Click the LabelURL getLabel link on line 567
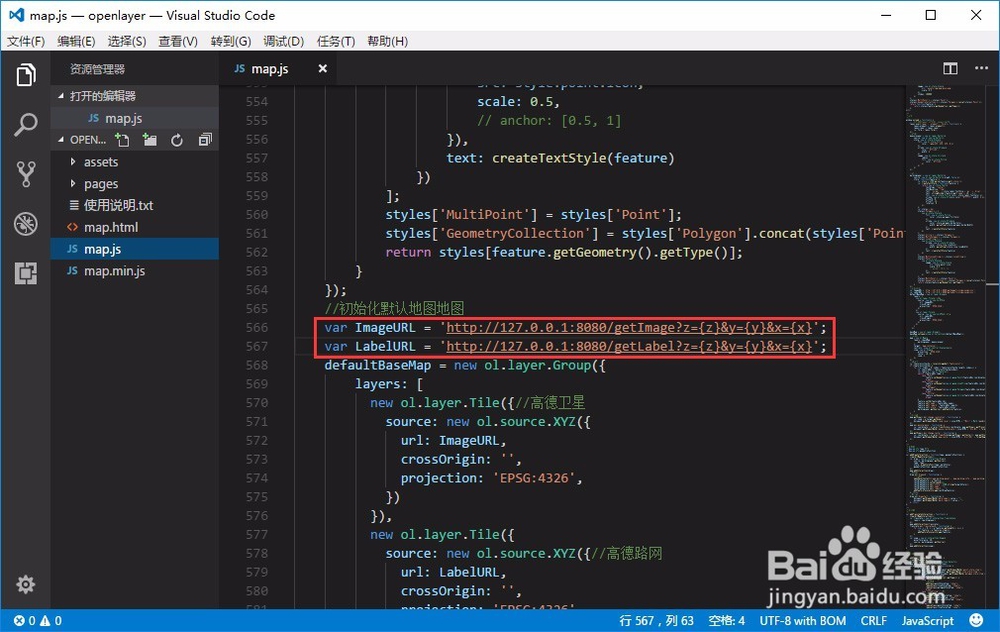1000x632 pixels. coord(629,346)
